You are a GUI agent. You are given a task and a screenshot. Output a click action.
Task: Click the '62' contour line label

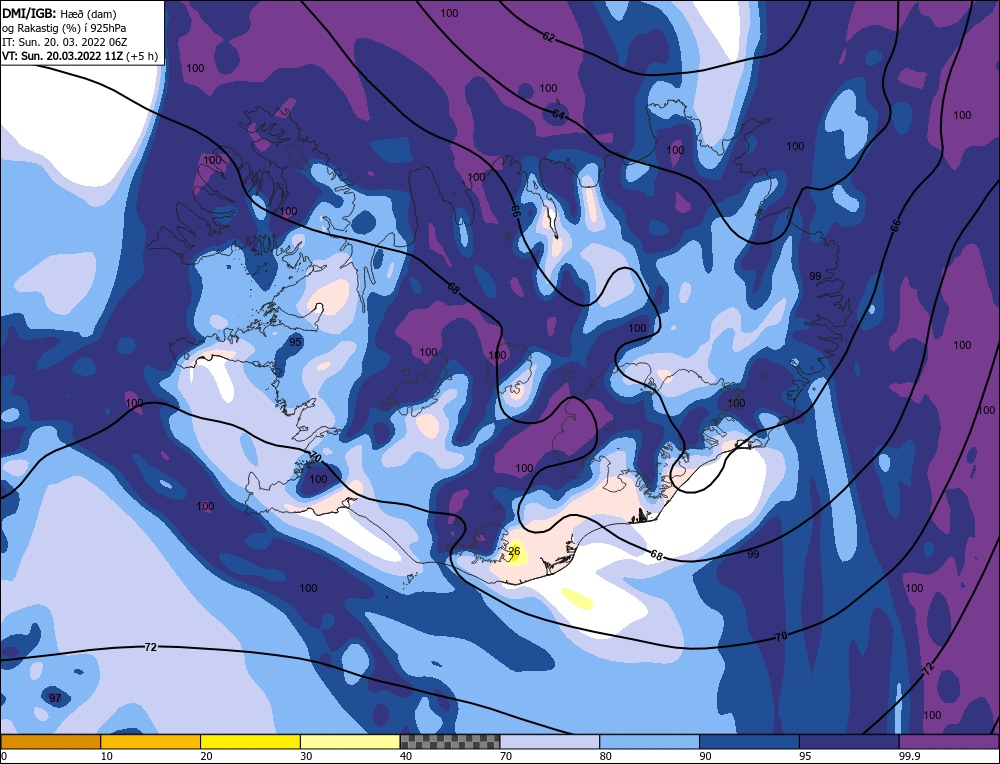tap(548, 37)
